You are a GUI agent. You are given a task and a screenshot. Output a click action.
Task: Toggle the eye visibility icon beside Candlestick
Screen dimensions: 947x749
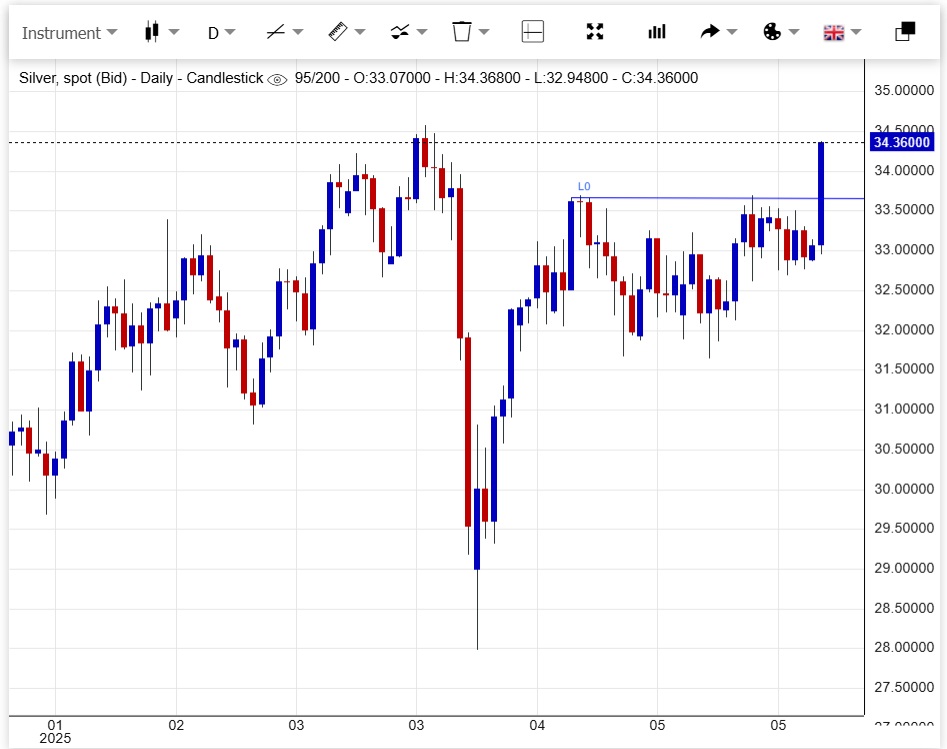(278, 79)
